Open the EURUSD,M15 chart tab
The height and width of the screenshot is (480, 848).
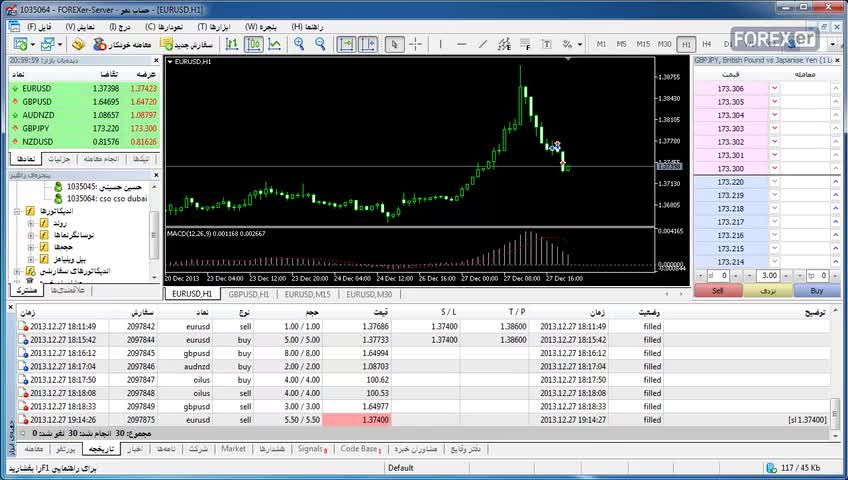(x=308, y=294)
